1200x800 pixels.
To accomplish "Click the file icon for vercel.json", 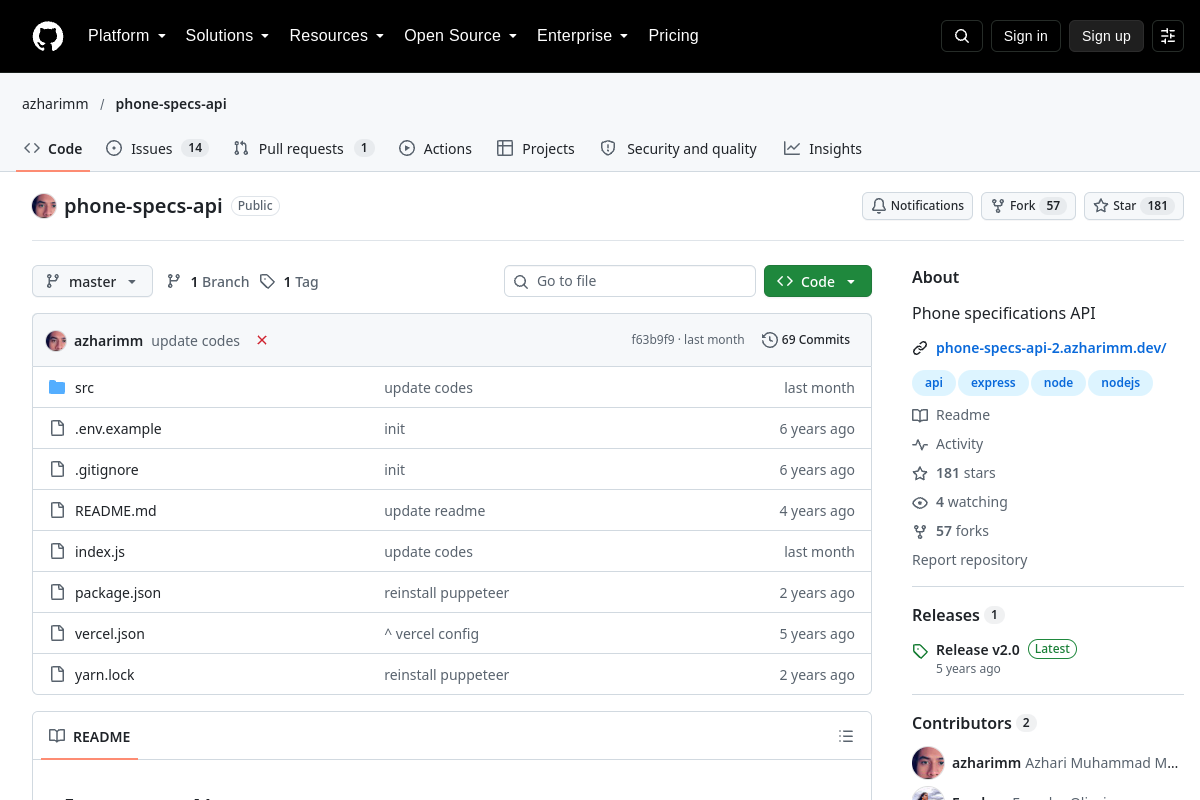I will tap(57, 634).
